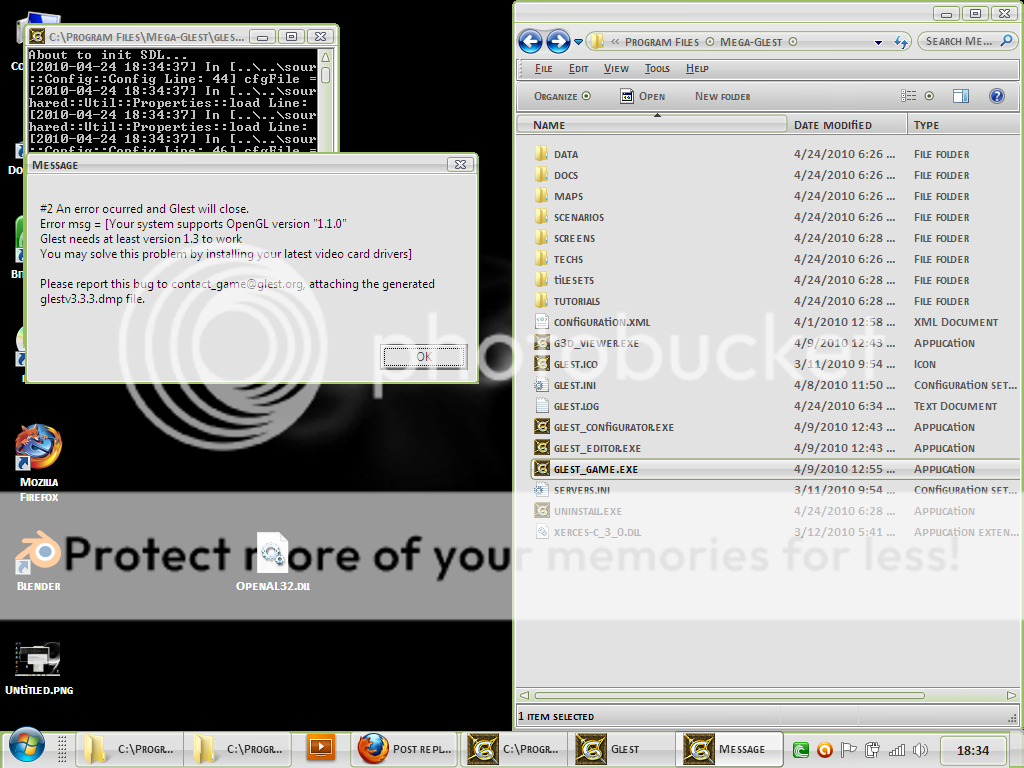The width and height of the screenshot is (1024, 768).
Task: Select glest.ini file
Action: pos(776,385)
